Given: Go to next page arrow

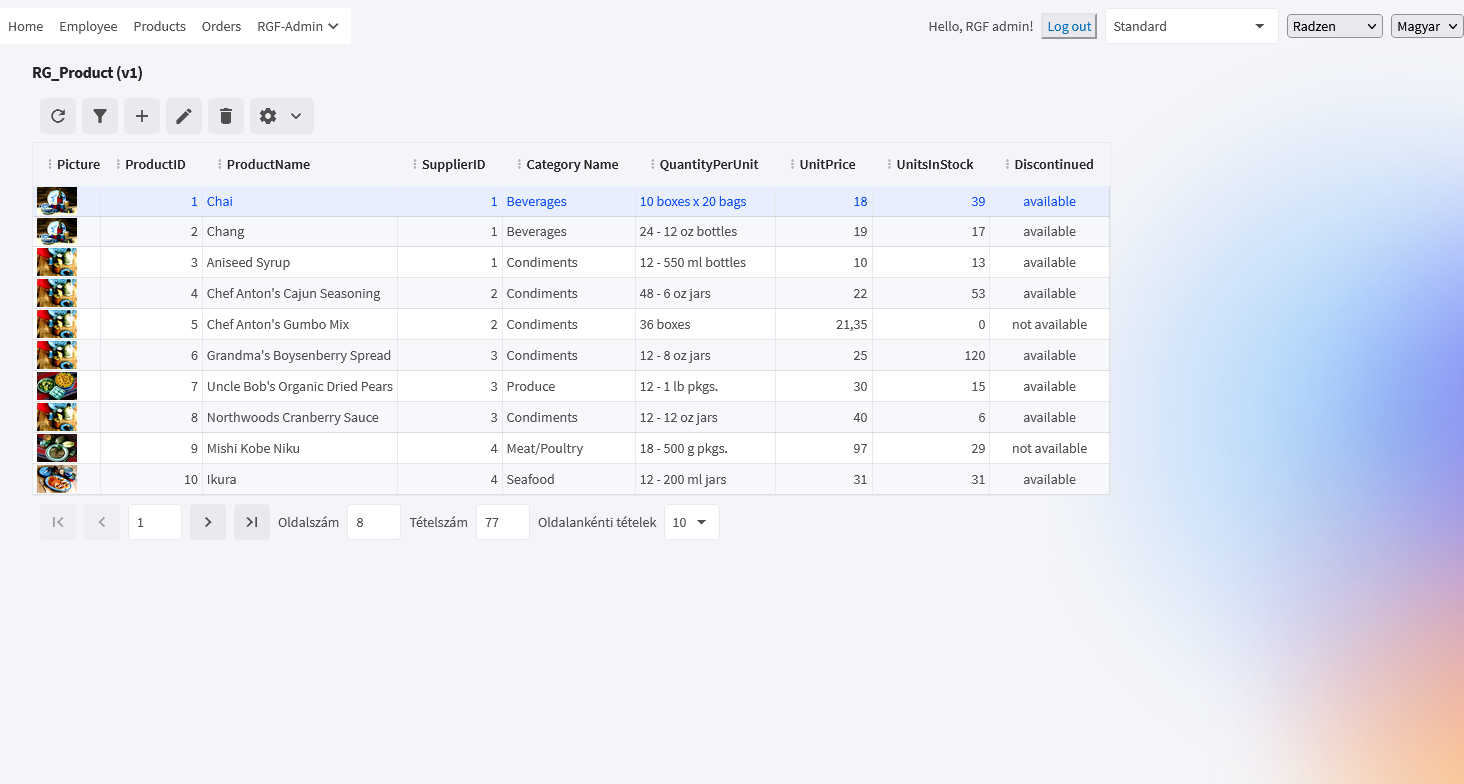Looking at the screenshot, I should [x=208, y=522].
